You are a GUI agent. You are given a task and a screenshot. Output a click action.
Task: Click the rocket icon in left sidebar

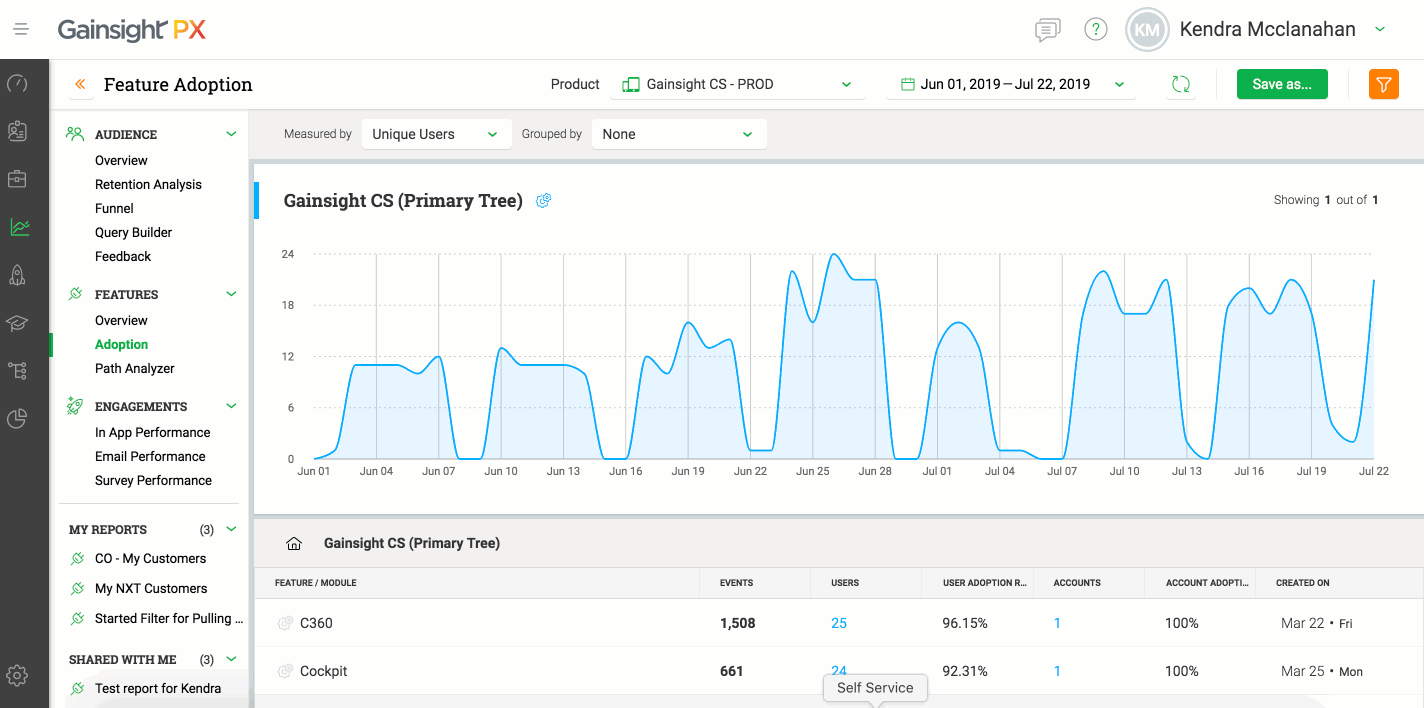(17, 275)
